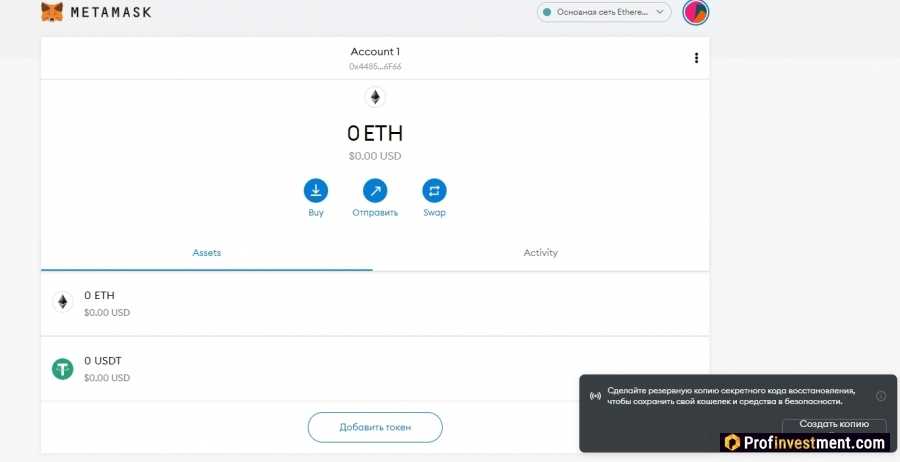This screenshot has width=900, height=462.
Task: Open the account avatar menu
Action: tap(696, 12)
